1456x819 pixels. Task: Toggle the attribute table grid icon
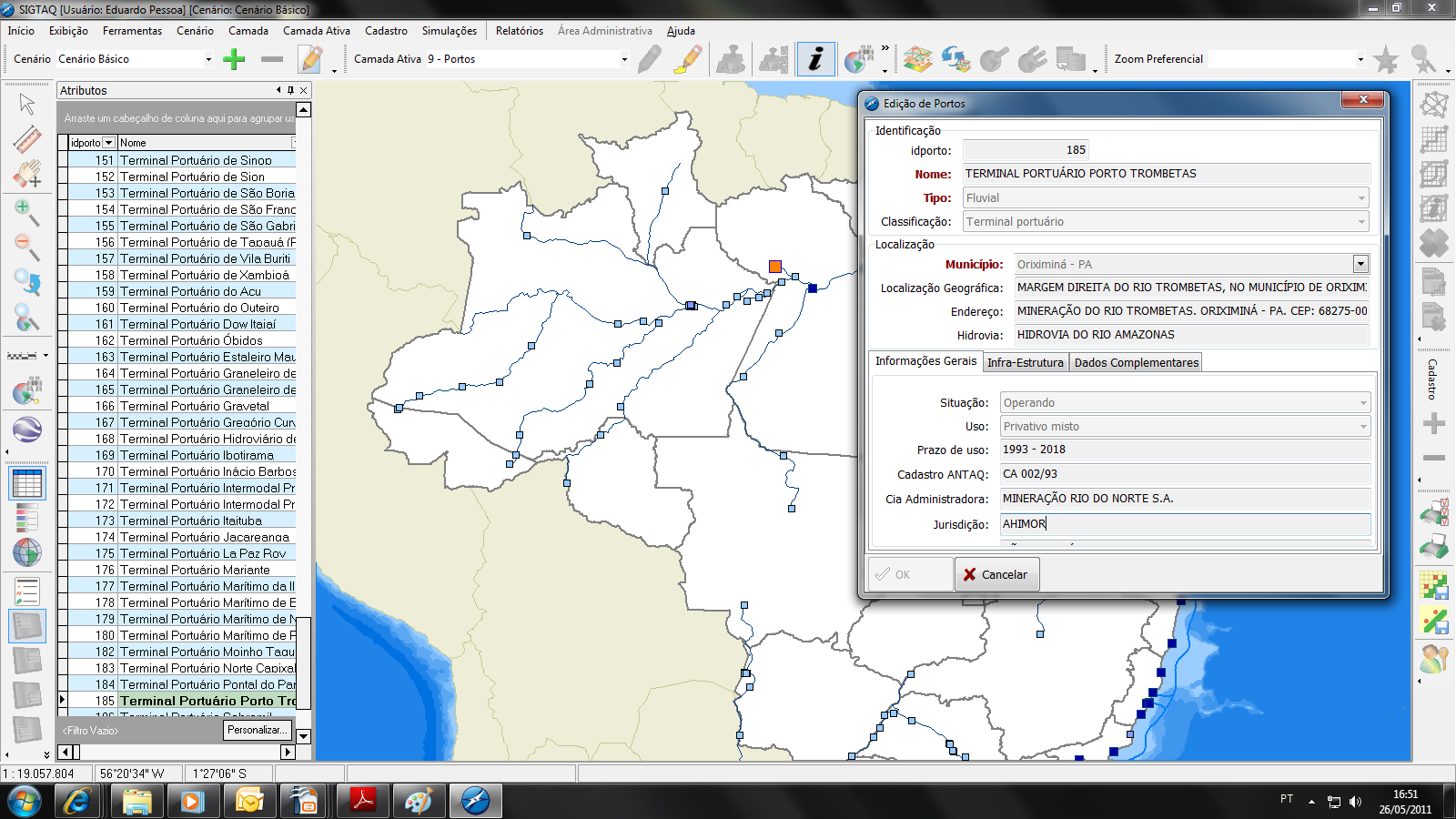(x=26, y=483)
